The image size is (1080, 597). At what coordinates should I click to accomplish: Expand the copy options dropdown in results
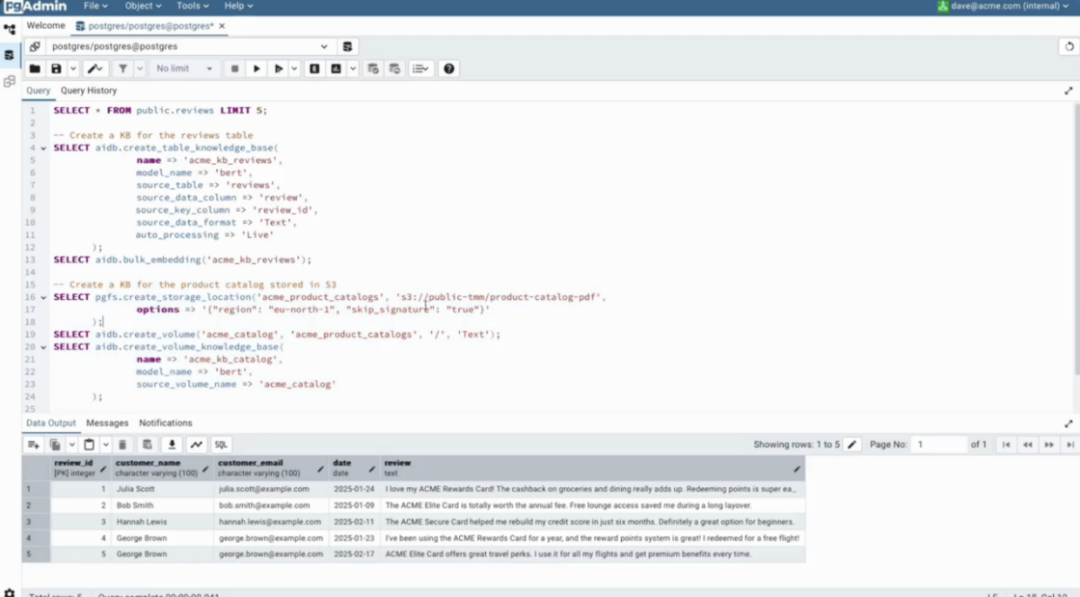click(72, 445)
